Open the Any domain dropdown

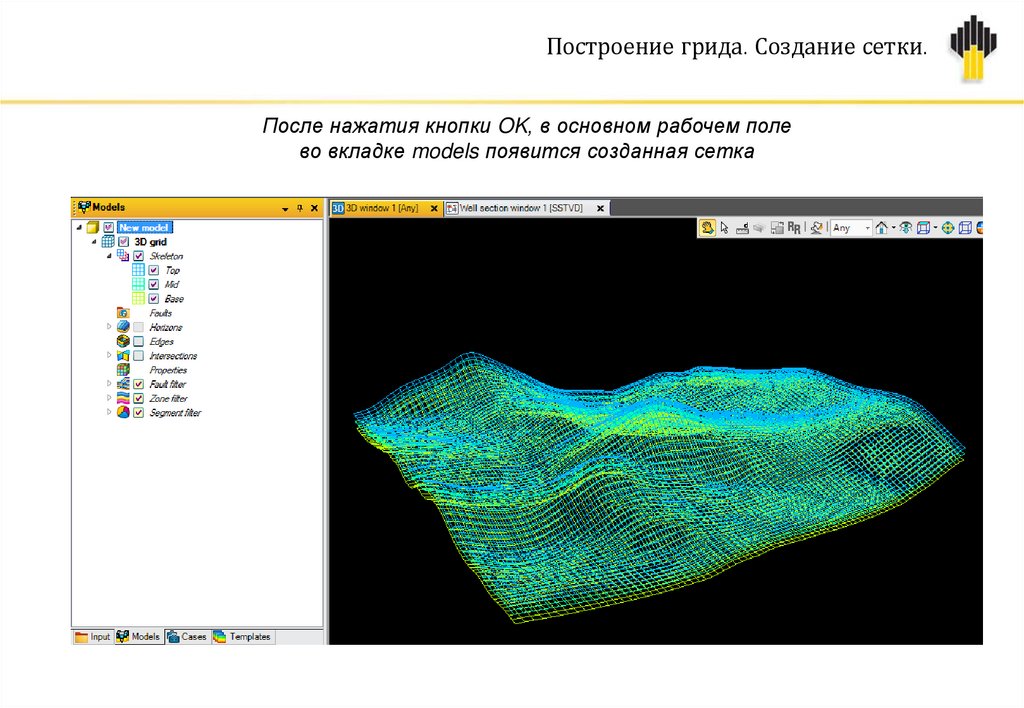click(866, 228)
